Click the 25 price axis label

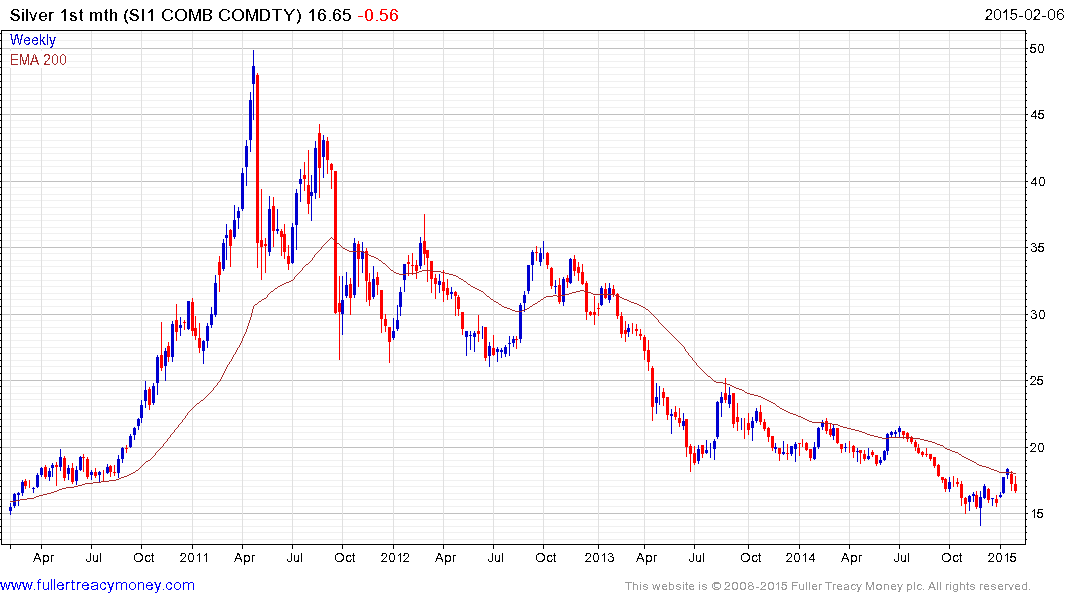1037,381
